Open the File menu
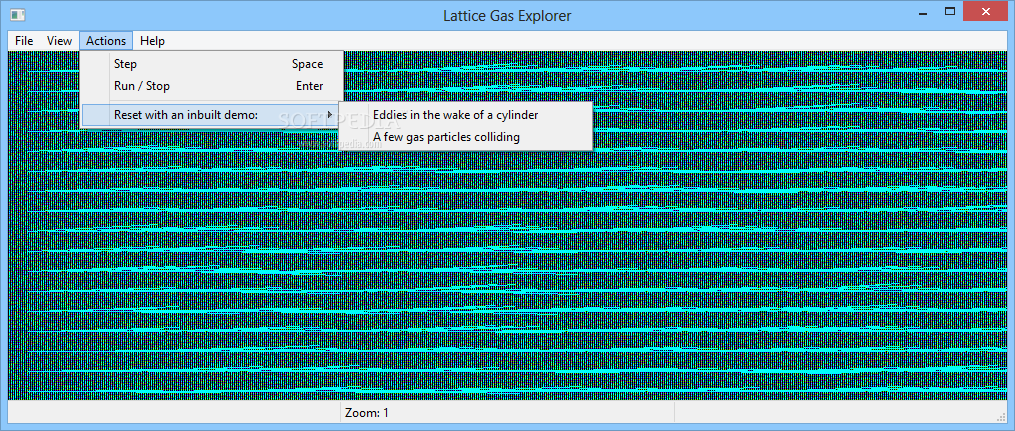This screenshot has height=431, width=1015. (x=24, y=41)
